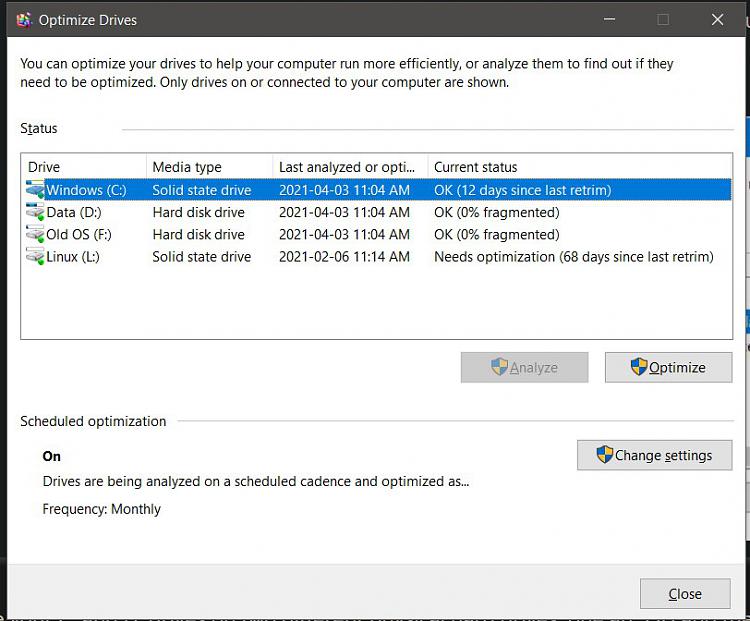Select the Old OS (F:) drive row

tap(379, 234)
